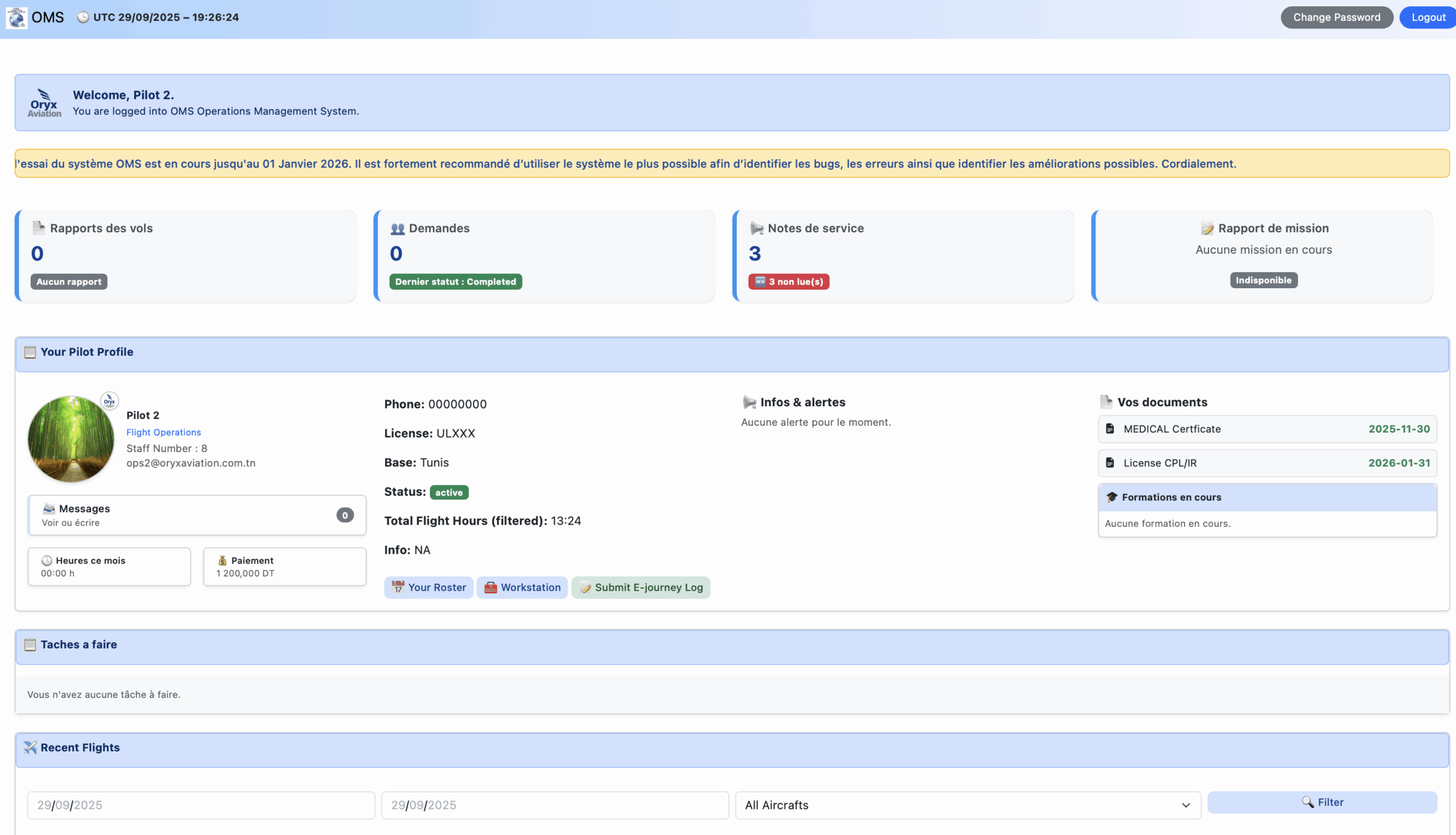Click the Filter search button

click(x=1321, y=802)
